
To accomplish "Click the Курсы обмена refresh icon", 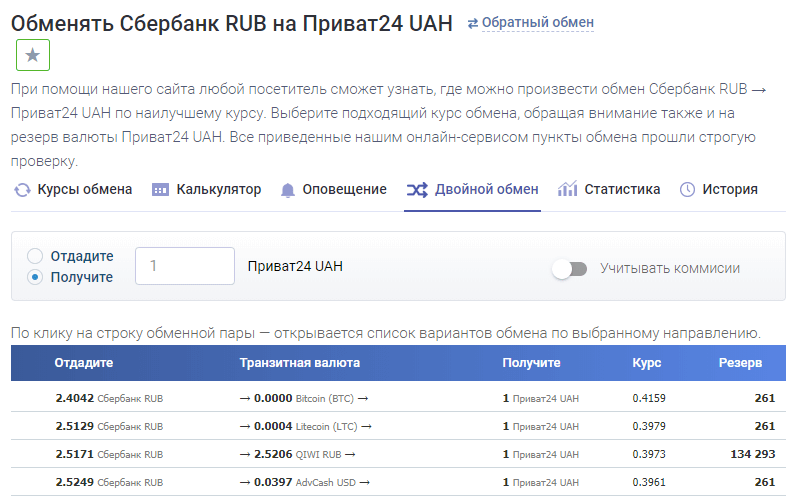I will pyautogui.click(x=22, y=190).
